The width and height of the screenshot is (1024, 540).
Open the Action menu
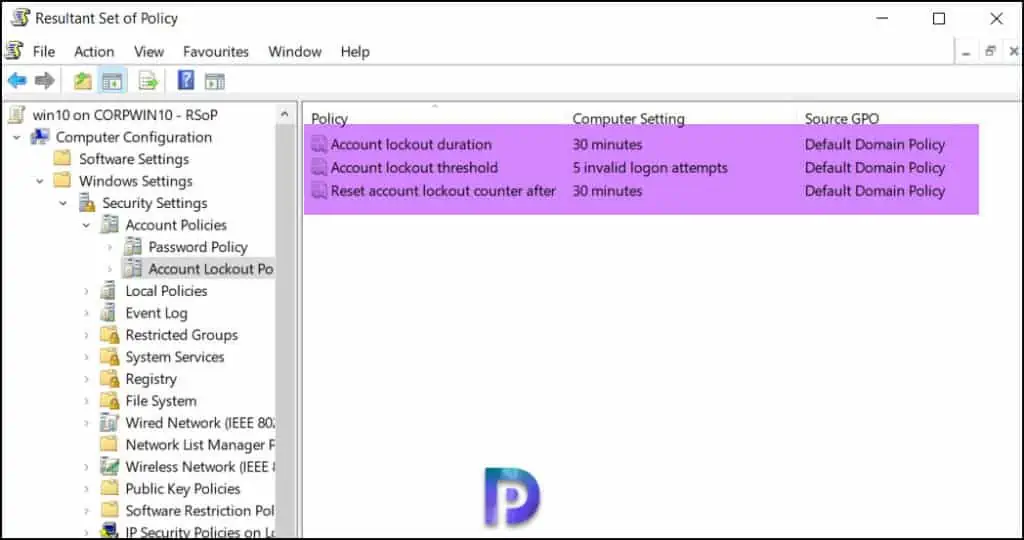pyautogui.click(x=94, y=52)
